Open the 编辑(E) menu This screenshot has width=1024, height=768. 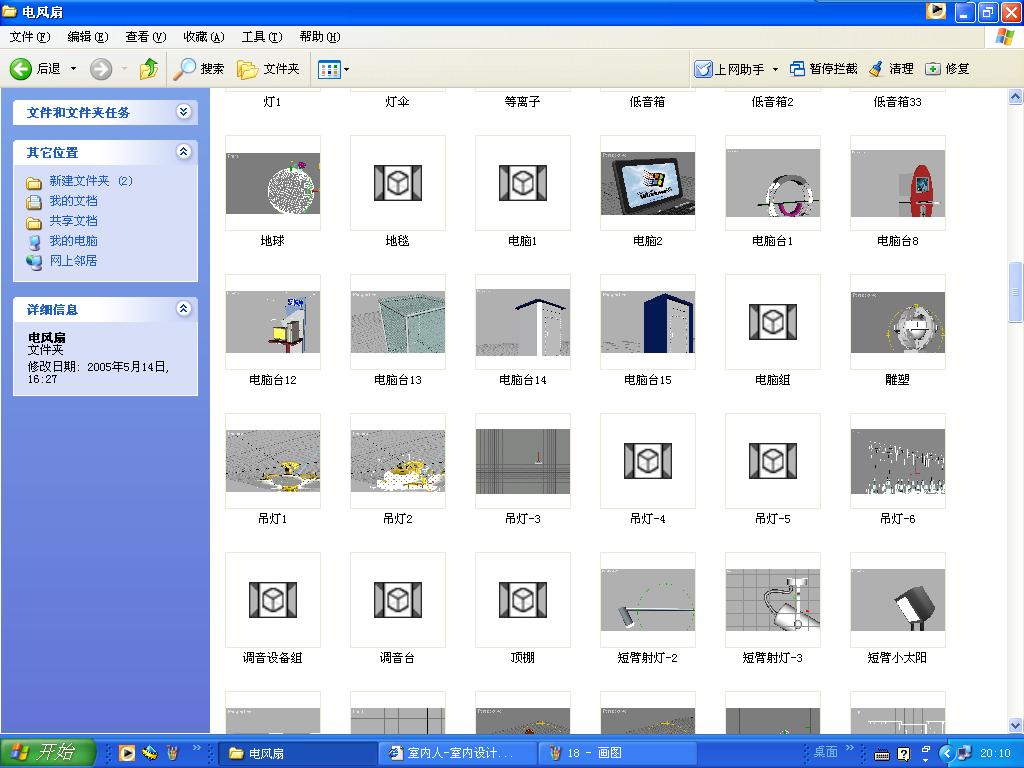88,37
